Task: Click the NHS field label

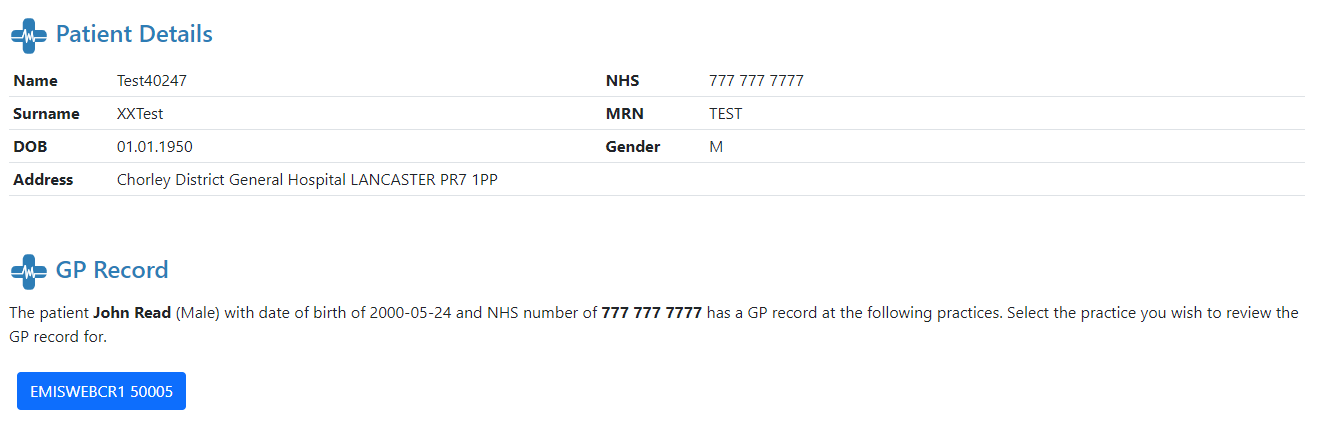Action: pyautogui.click(x=622, y=81)
